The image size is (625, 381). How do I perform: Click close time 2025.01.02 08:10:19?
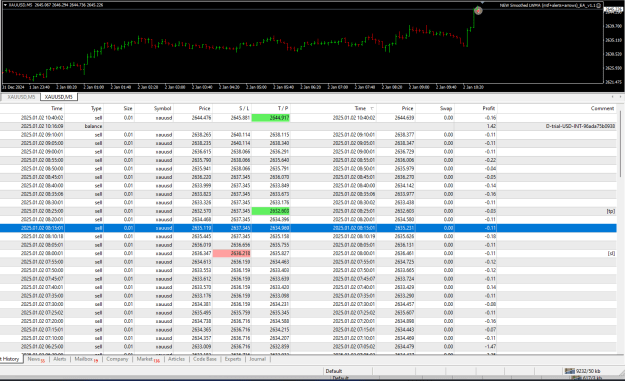[x=354, y=236]
